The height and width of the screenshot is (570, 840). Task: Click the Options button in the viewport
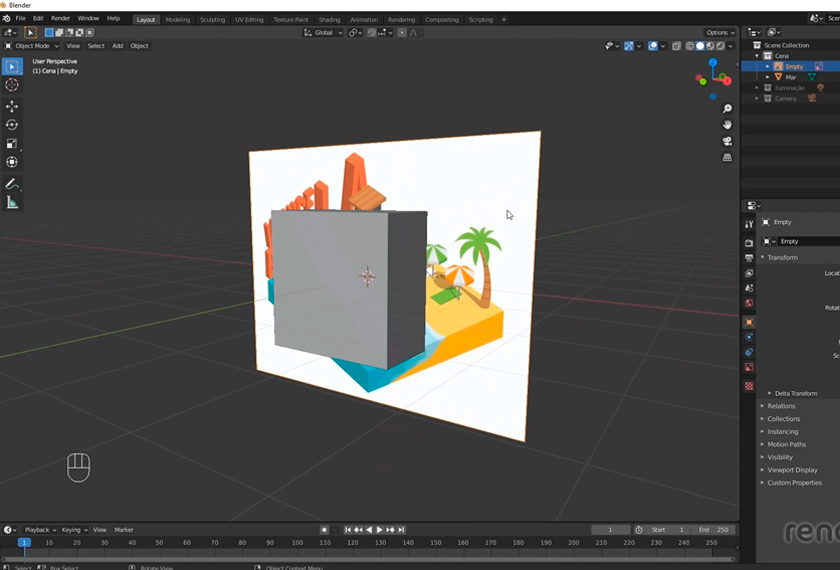[x=721, y=33]
